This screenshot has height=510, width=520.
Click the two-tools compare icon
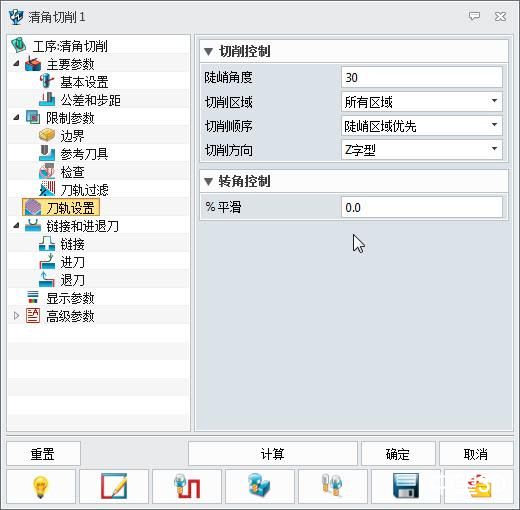[x=333, y=487]
